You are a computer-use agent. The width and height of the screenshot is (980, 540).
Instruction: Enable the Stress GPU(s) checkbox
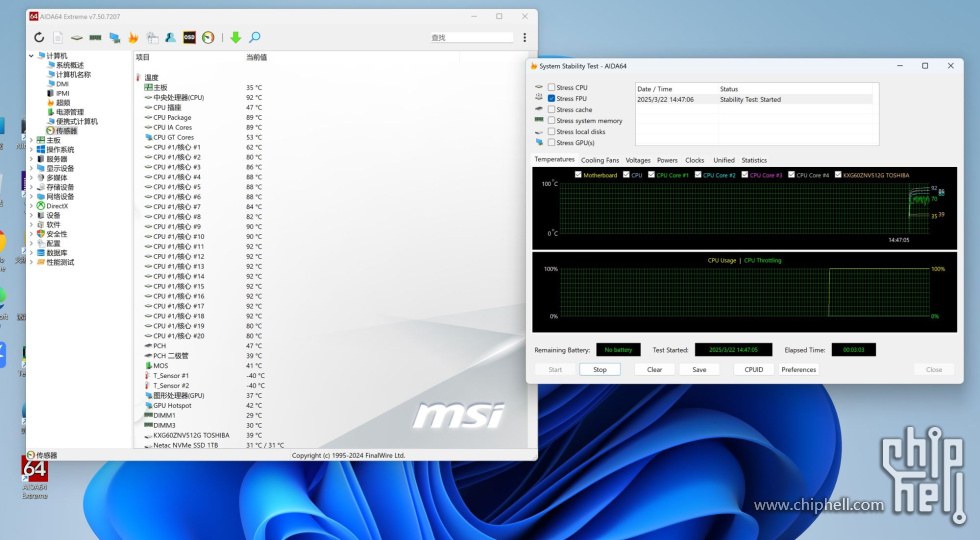[551, 142]
